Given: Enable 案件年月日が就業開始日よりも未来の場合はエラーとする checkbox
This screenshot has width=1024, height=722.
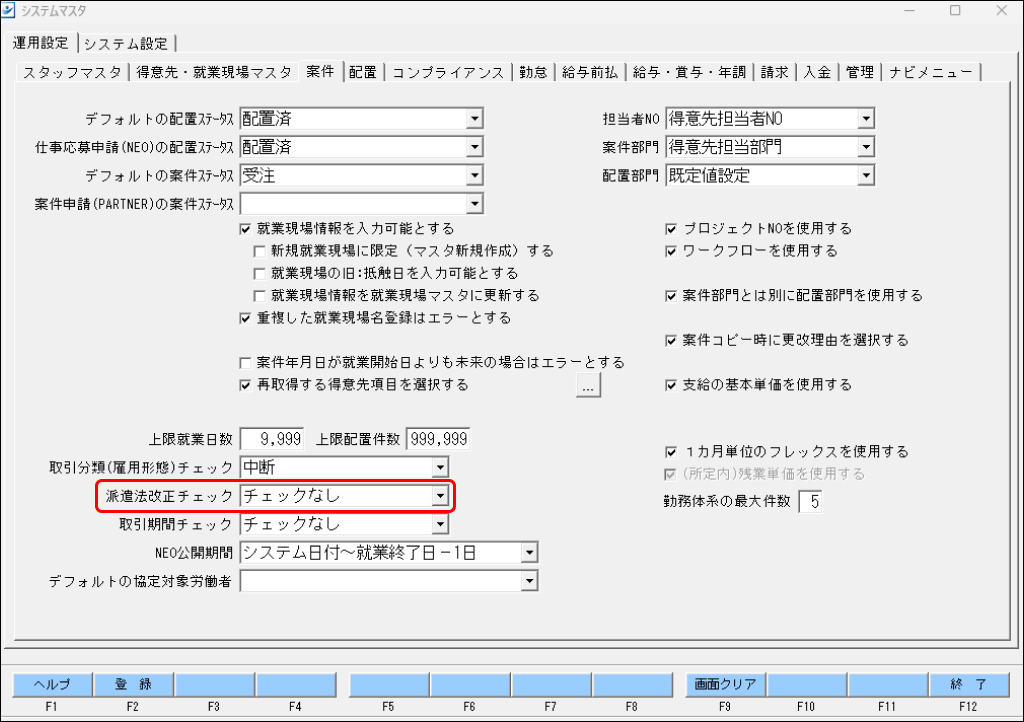Looking at the screenshot, I should pyautogui.click(x=245, y=363).
